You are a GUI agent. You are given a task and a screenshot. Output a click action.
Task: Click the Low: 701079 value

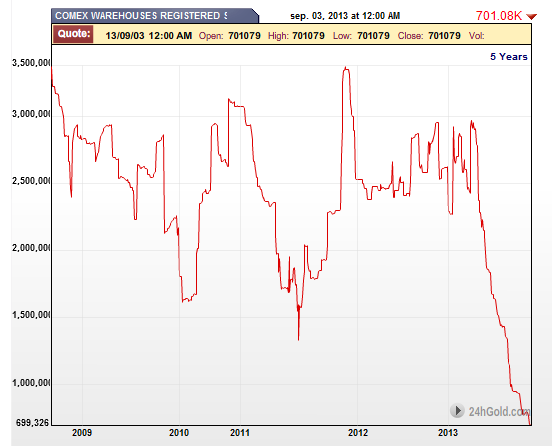[x=373, y=36]
